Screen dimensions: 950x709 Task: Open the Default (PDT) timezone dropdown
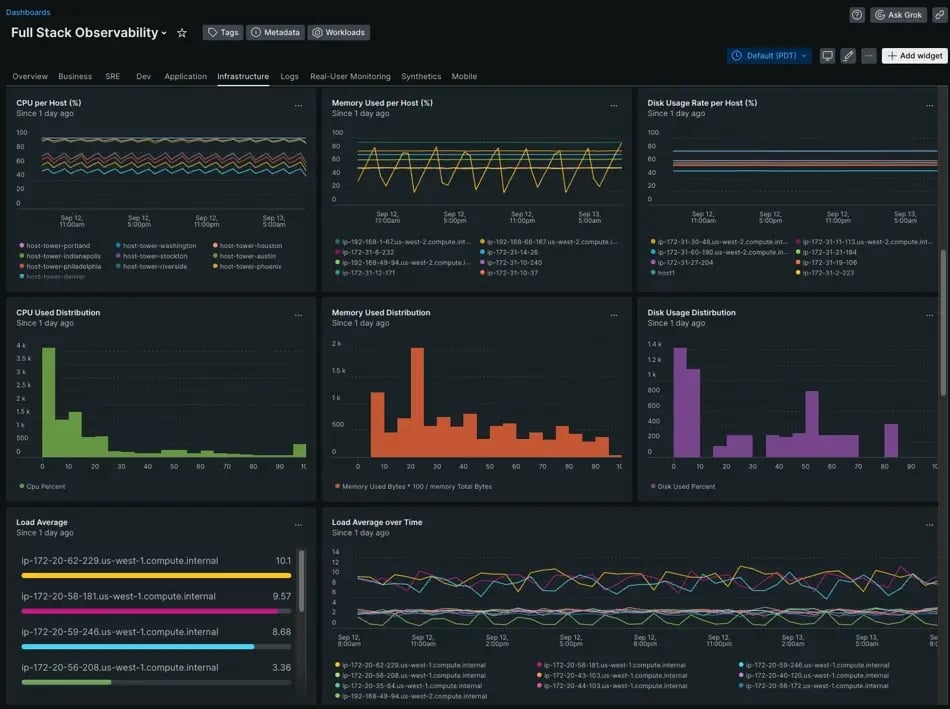767,54
